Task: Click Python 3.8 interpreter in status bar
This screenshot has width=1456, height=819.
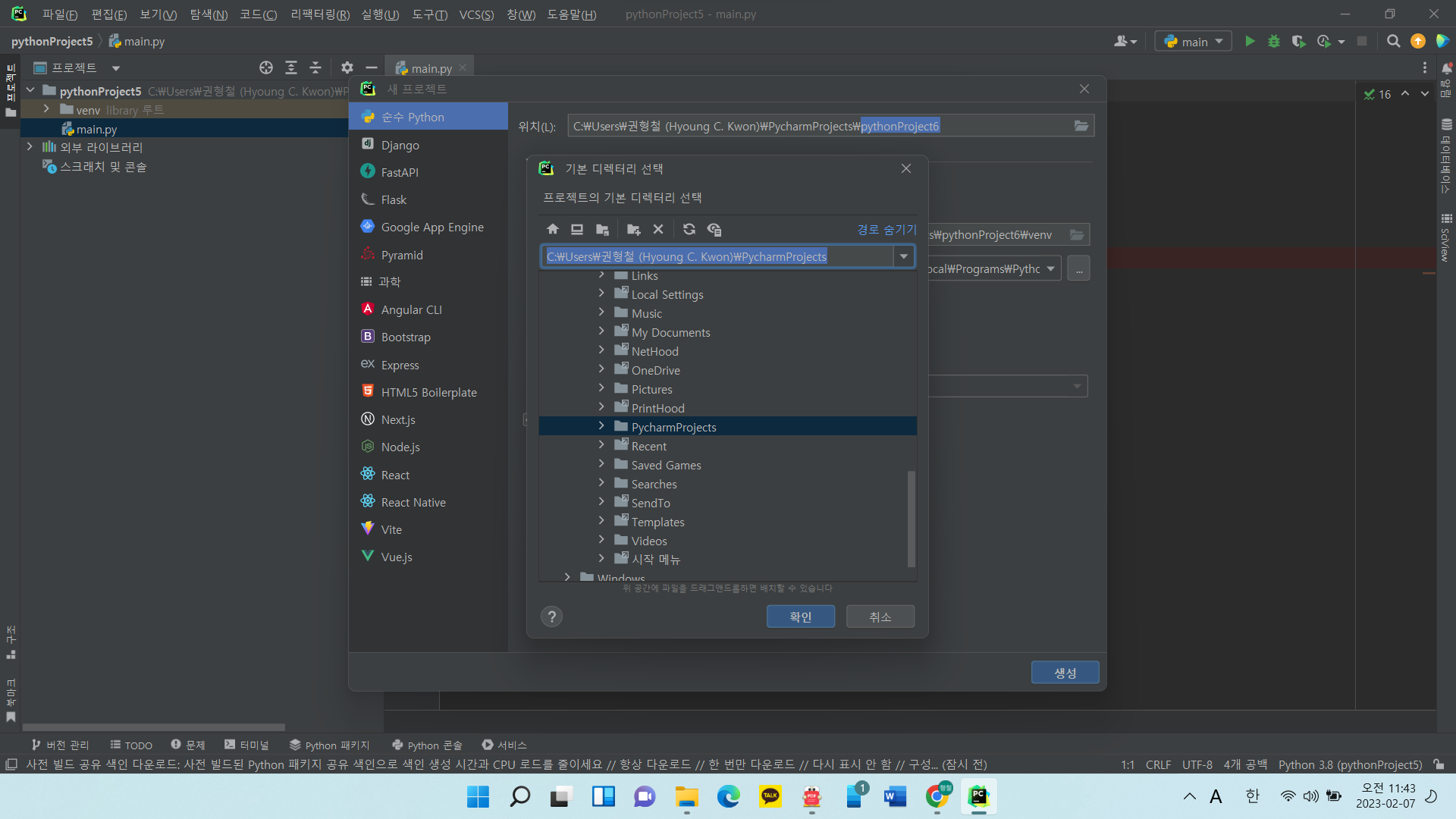Action: [x=1350, y=764]
